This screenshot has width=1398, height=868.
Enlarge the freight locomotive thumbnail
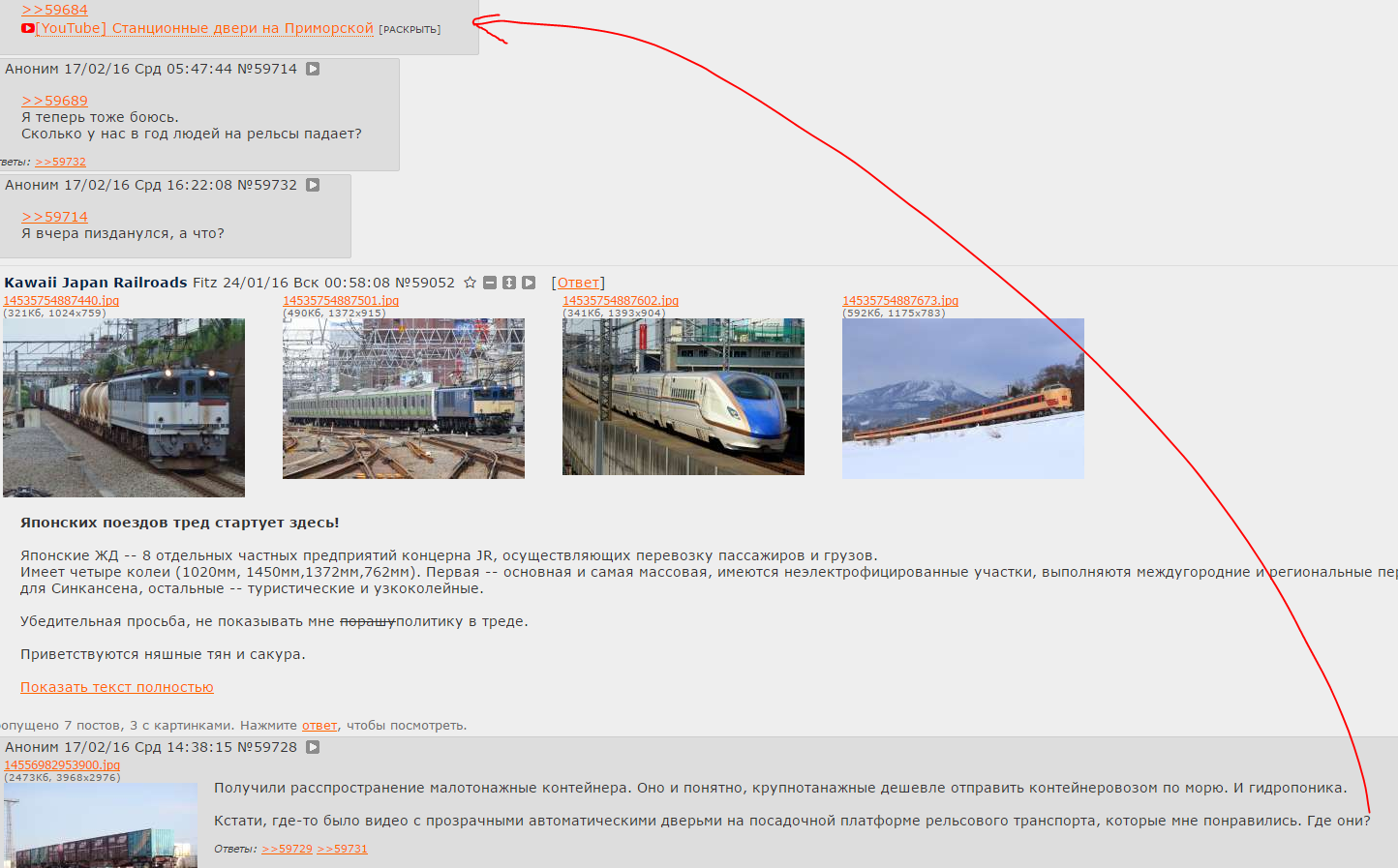124,407
